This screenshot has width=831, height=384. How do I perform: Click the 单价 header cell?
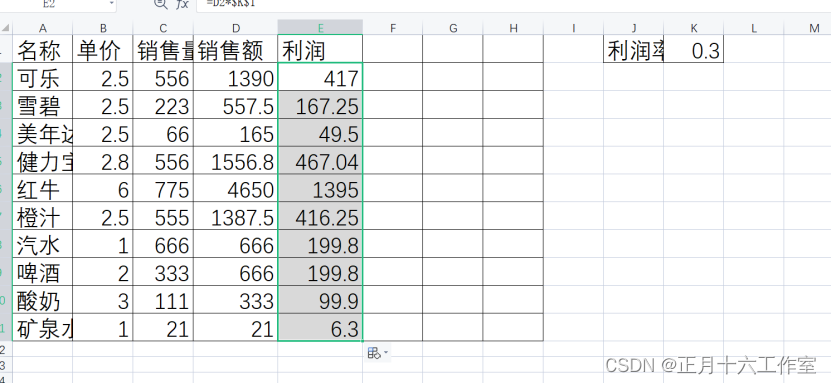click(103, 49)
